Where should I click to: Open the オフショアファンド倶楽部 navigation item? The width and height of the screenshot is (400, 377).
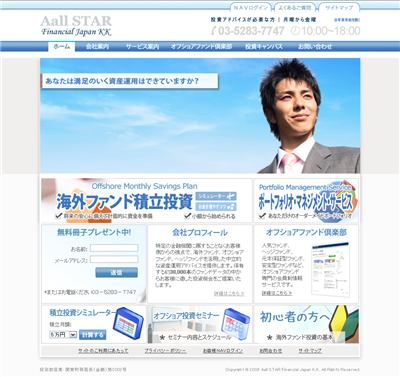click(x=201, y=47)
